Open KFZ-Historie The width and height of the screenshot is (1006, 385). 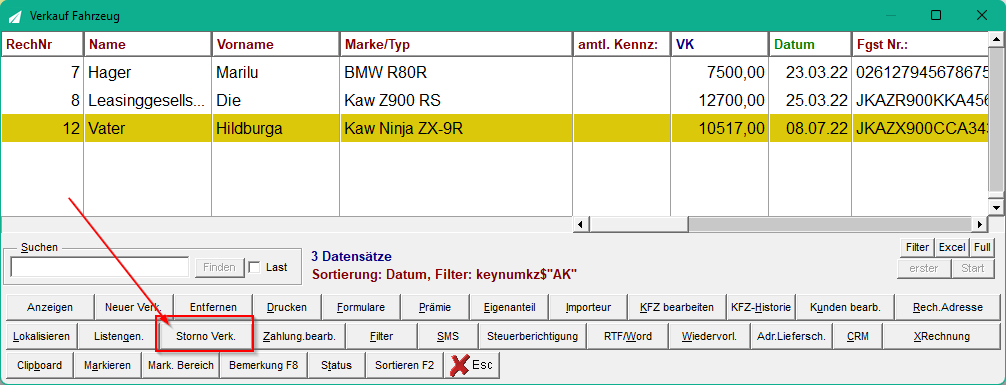tap(762, 307)
